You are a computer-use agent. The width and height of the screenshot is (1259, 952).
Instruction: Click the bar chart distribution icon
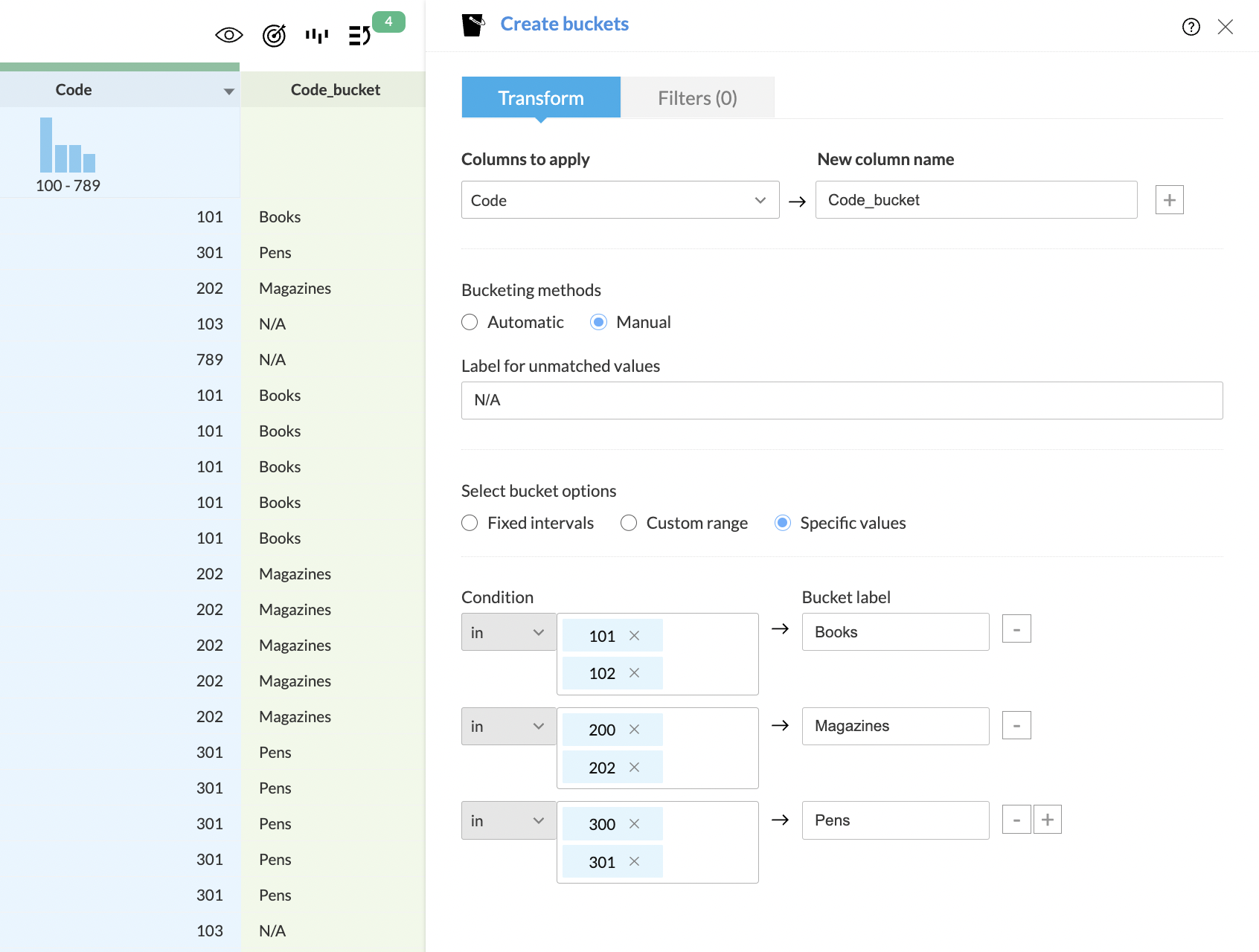(317, 35)
